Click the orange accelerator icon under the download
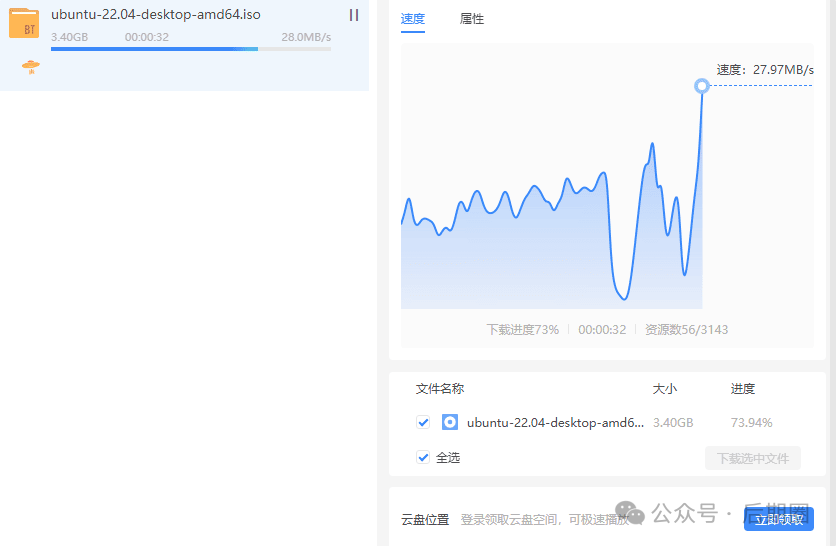836x546 pixels. point(31,67)
